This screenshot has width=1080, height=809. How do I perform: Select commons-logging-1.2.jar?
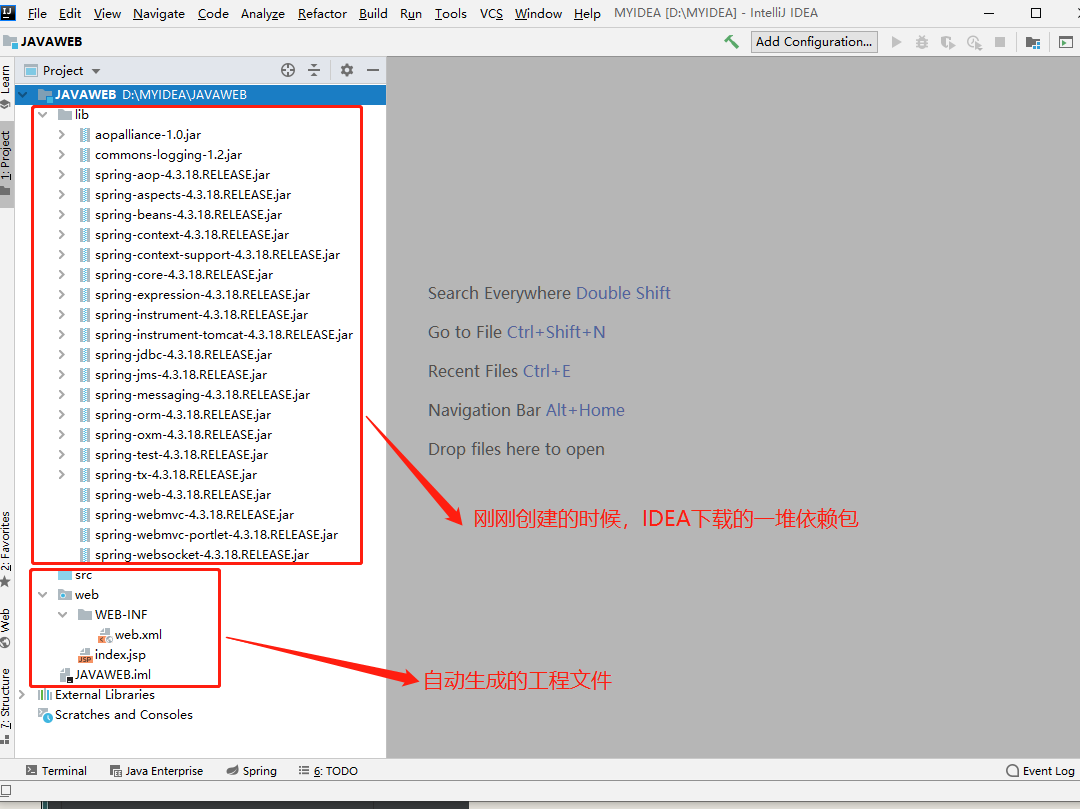tap(168, 155)
